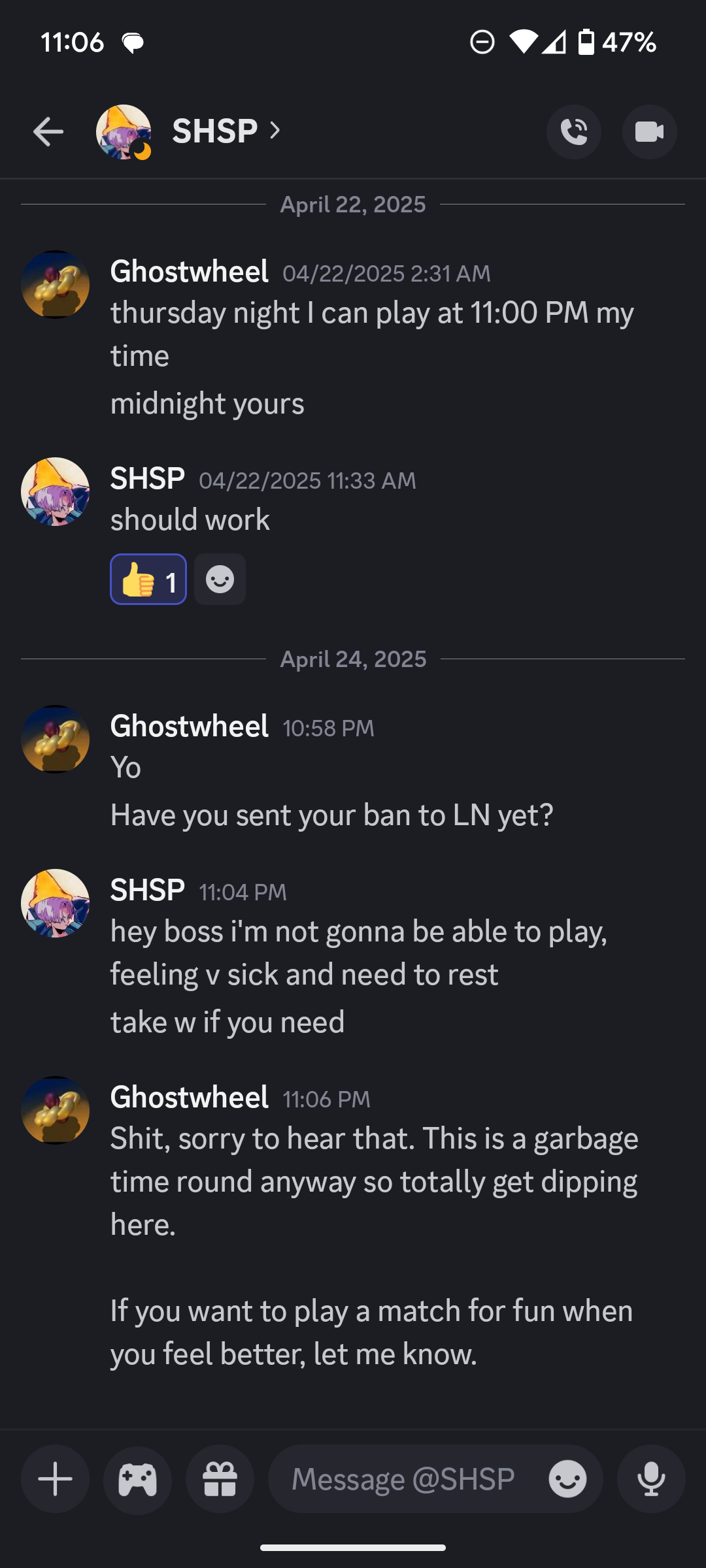
Task: Select the Ghostwheel username at 10:58 PM
Action: pyautogui.click(x=190, y=727)
